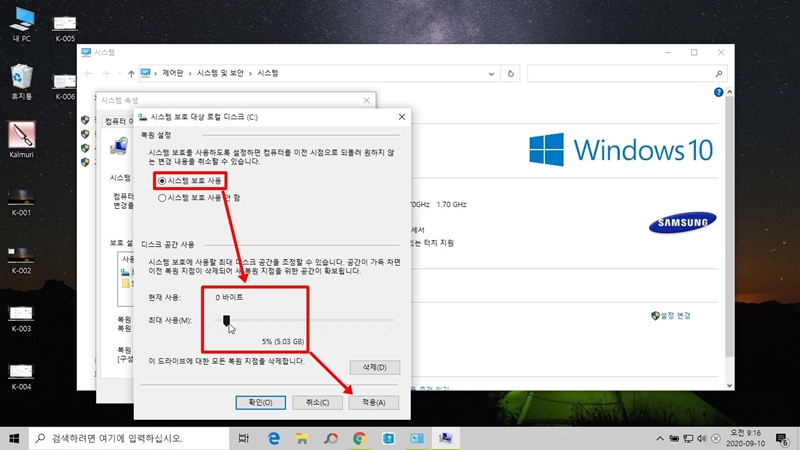Expand the address bar history dropdown
Image resolution: width=800 pixels, height=450 pixels.
coord(491,73)
